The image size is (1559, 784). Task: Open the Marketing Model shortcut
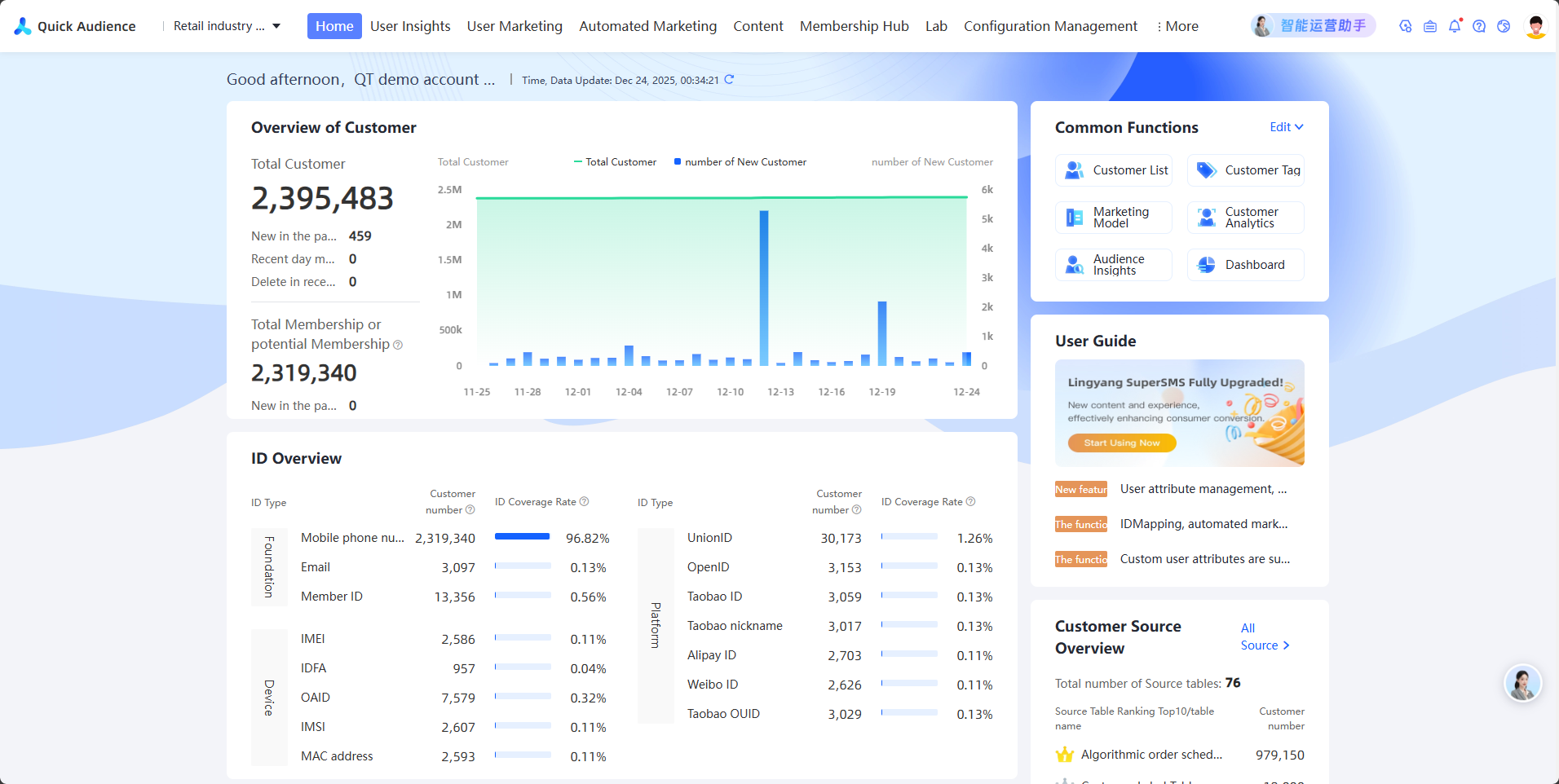[x=1114, y=218]
